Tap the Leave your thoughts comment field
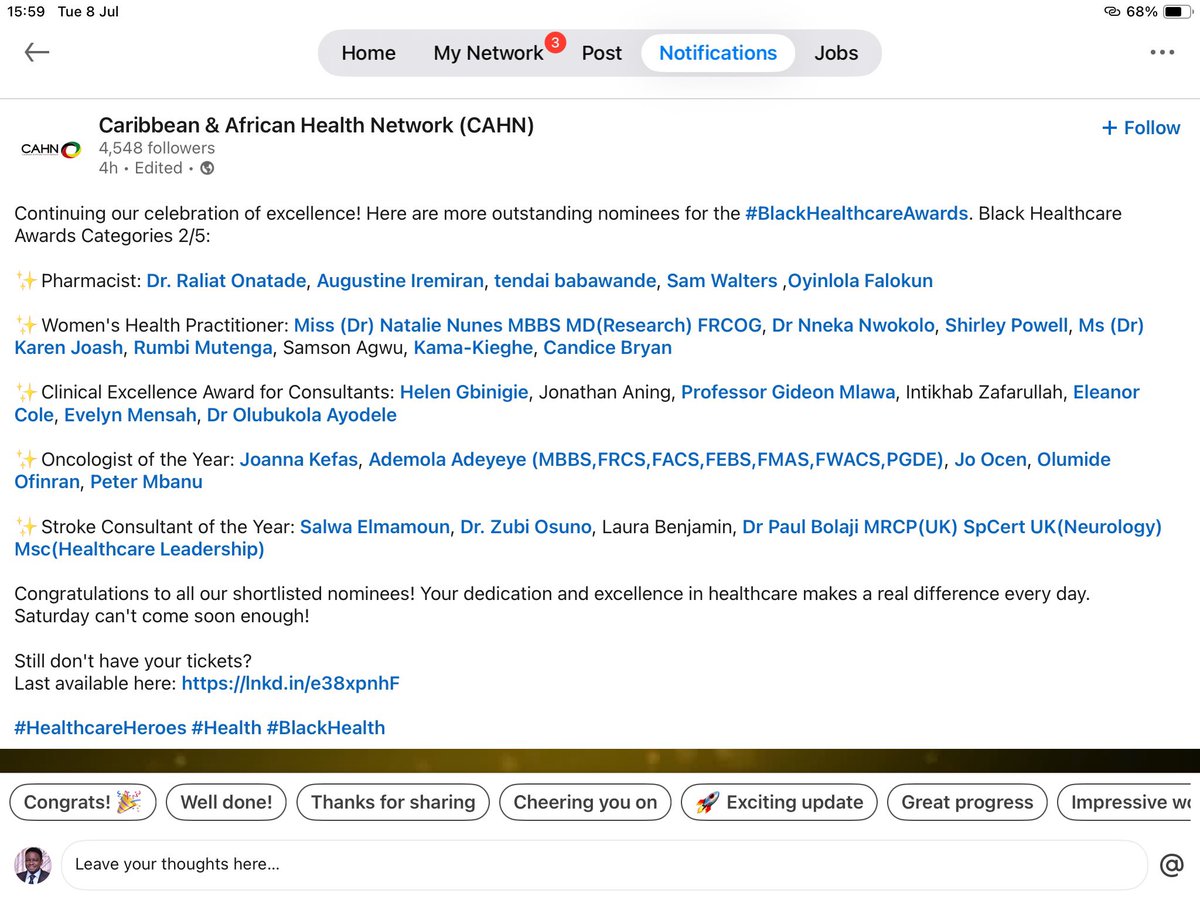Screen dimensions: 1200x900 point(604,865)
